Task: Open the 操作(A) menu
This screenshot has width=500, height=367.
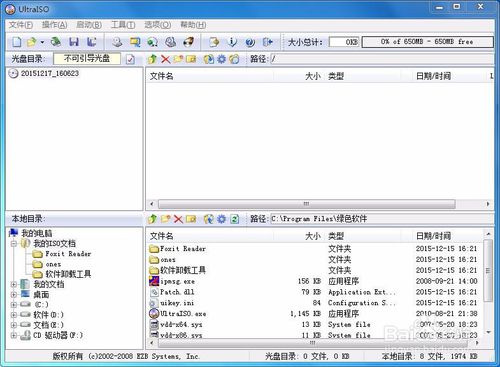Action: [55, 25]
